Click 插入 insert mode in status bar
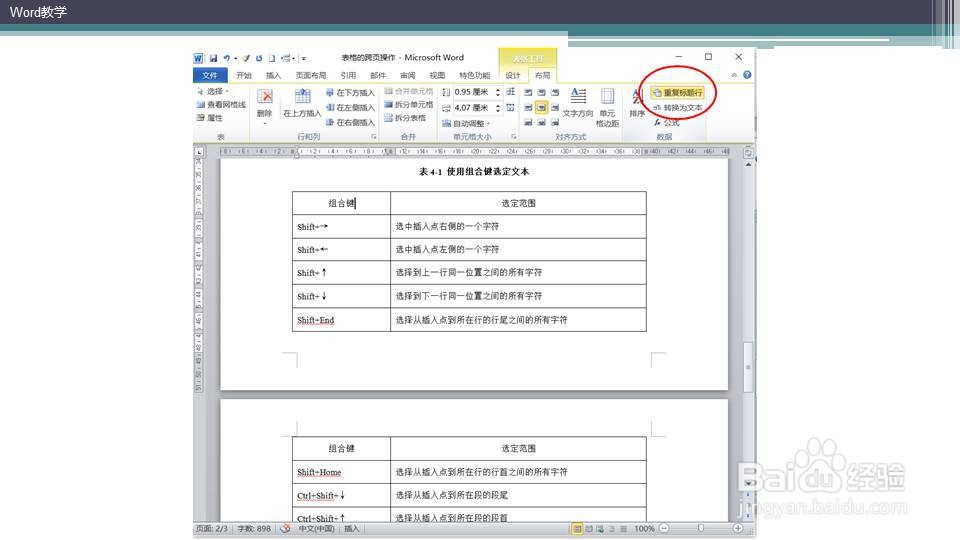 (352, 528)
